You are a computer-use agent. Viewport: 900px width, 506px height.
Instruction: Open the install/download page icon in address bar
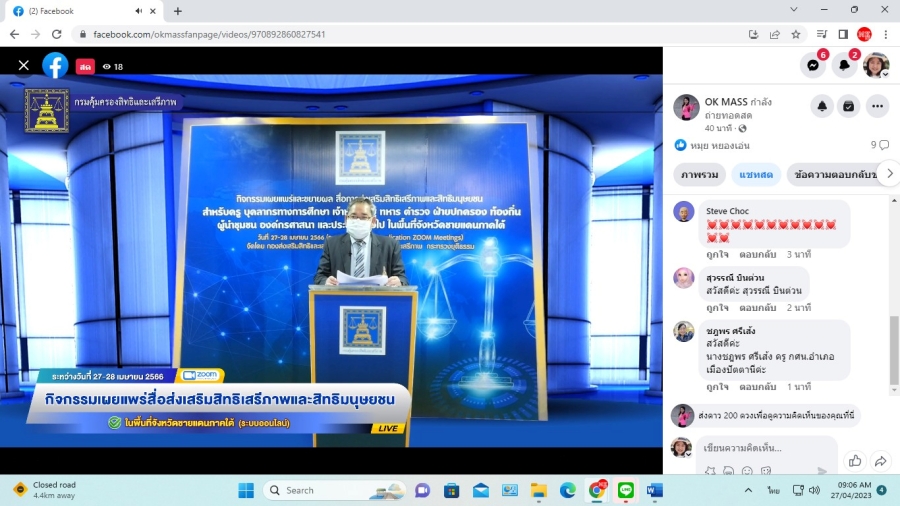(753, 34)
